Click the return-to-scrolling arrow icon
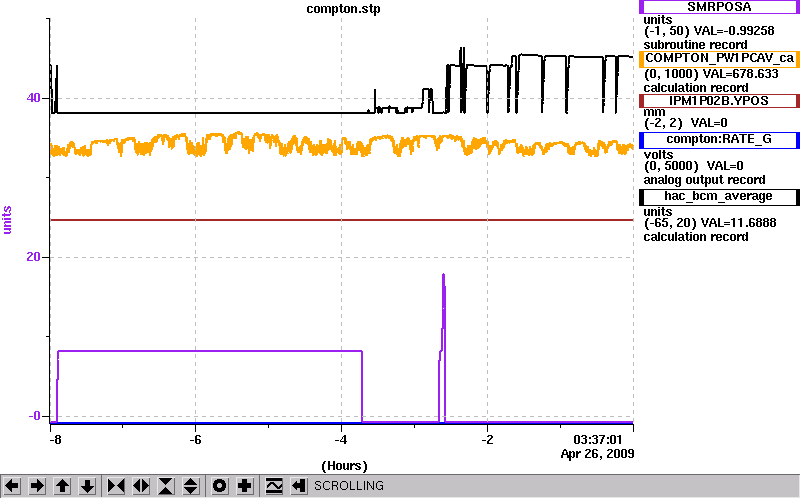 coord(298,486)
